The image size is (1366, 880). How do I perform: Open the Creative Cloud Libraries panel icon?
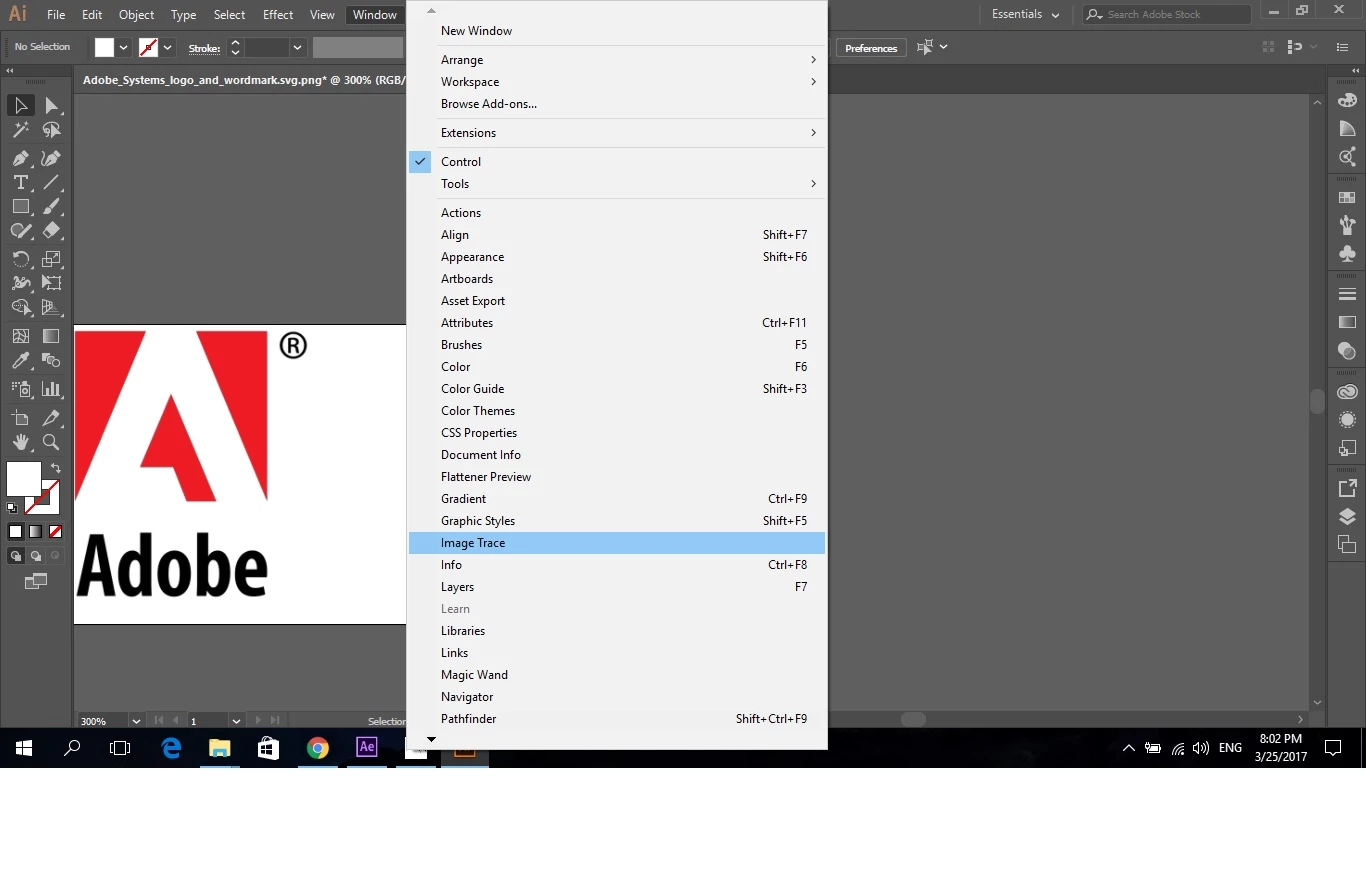pos(1347,392)
